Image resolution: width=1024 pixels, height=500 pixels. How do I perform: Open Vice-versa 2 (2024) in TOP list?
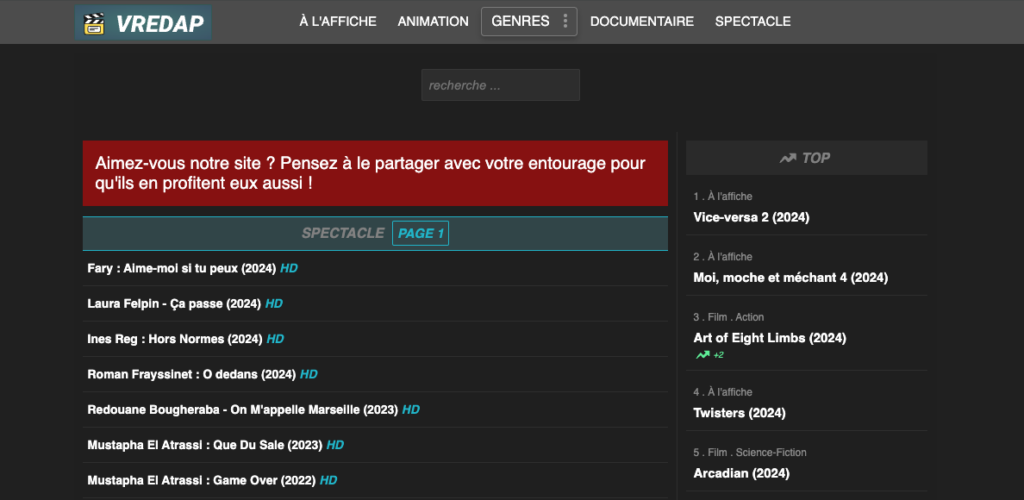click(751, 217)
